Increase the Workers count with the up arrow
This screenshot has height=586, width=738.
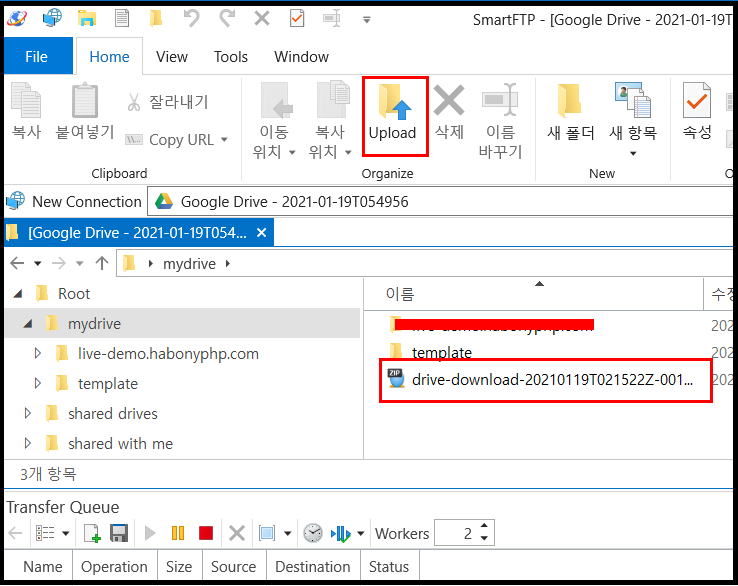pyautogui.click(x=484, y=526)
